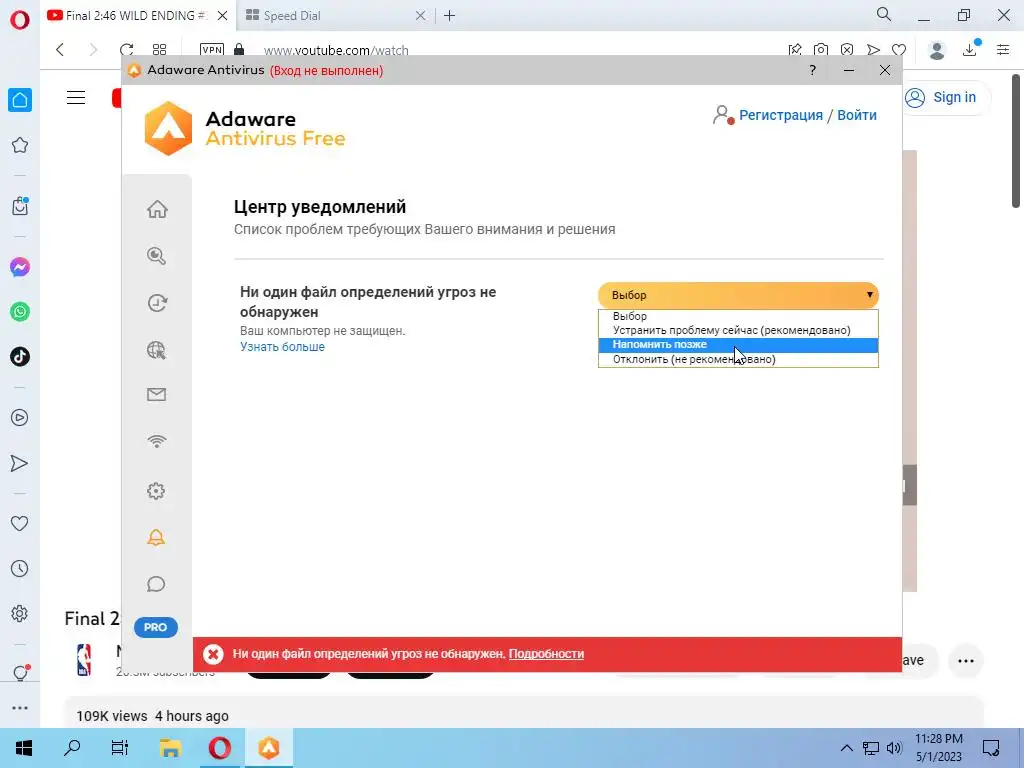The height and width of the screenshot is (768, 1024).
Task: Open Opera sidebar settings gear
Action: [20, 614]
